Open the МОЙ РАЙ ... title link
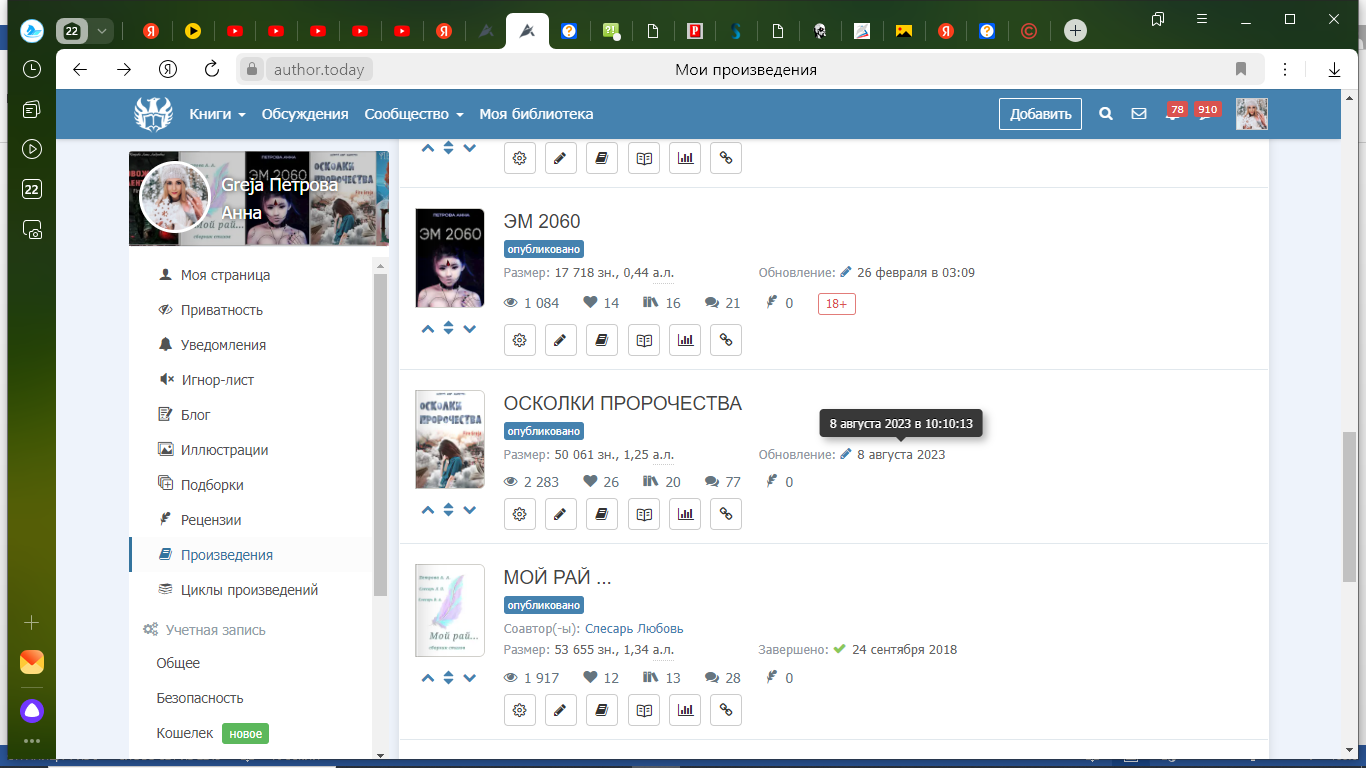The image size is (1366, 768). (557, 577)
